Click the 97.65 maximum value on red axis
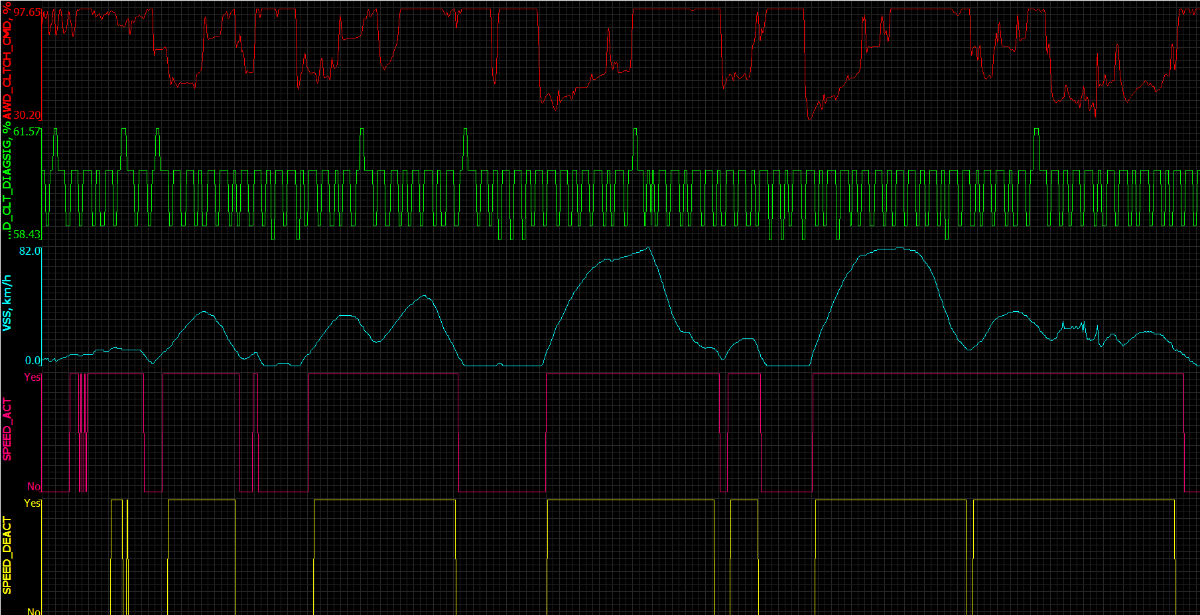 point(27,12)
